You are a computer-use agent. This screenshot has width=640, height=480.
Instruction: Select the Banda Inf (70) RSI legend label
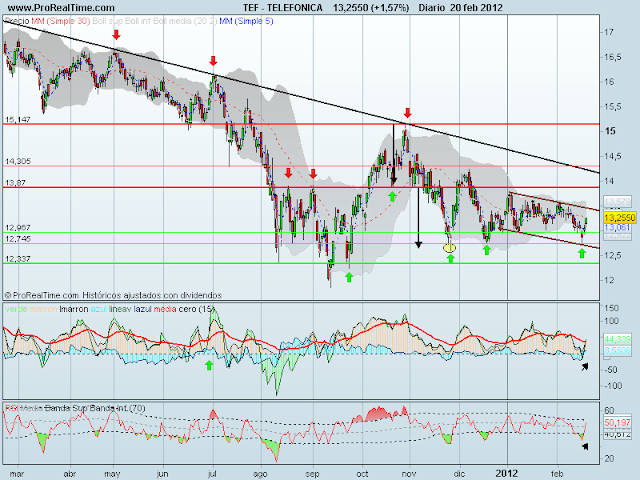coord(118,408)
